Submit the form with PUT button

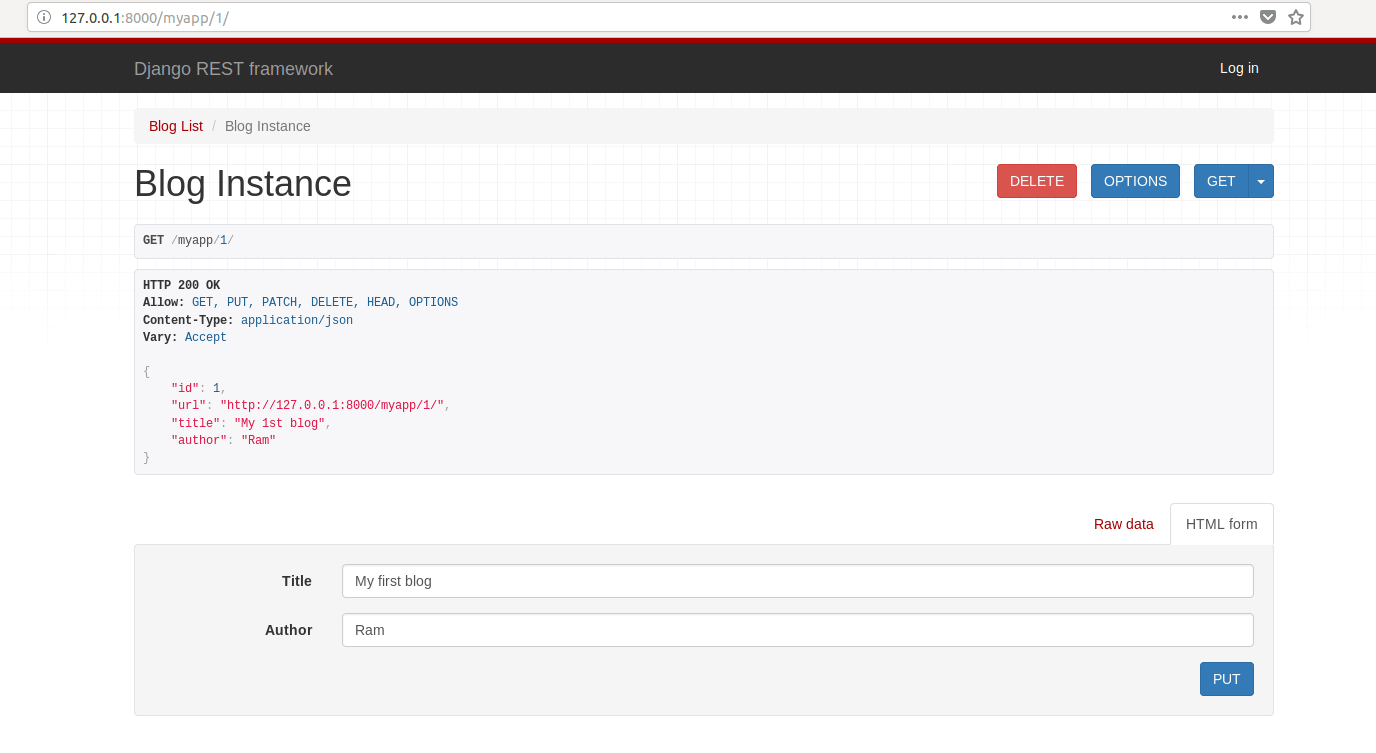pos(1227,679)
